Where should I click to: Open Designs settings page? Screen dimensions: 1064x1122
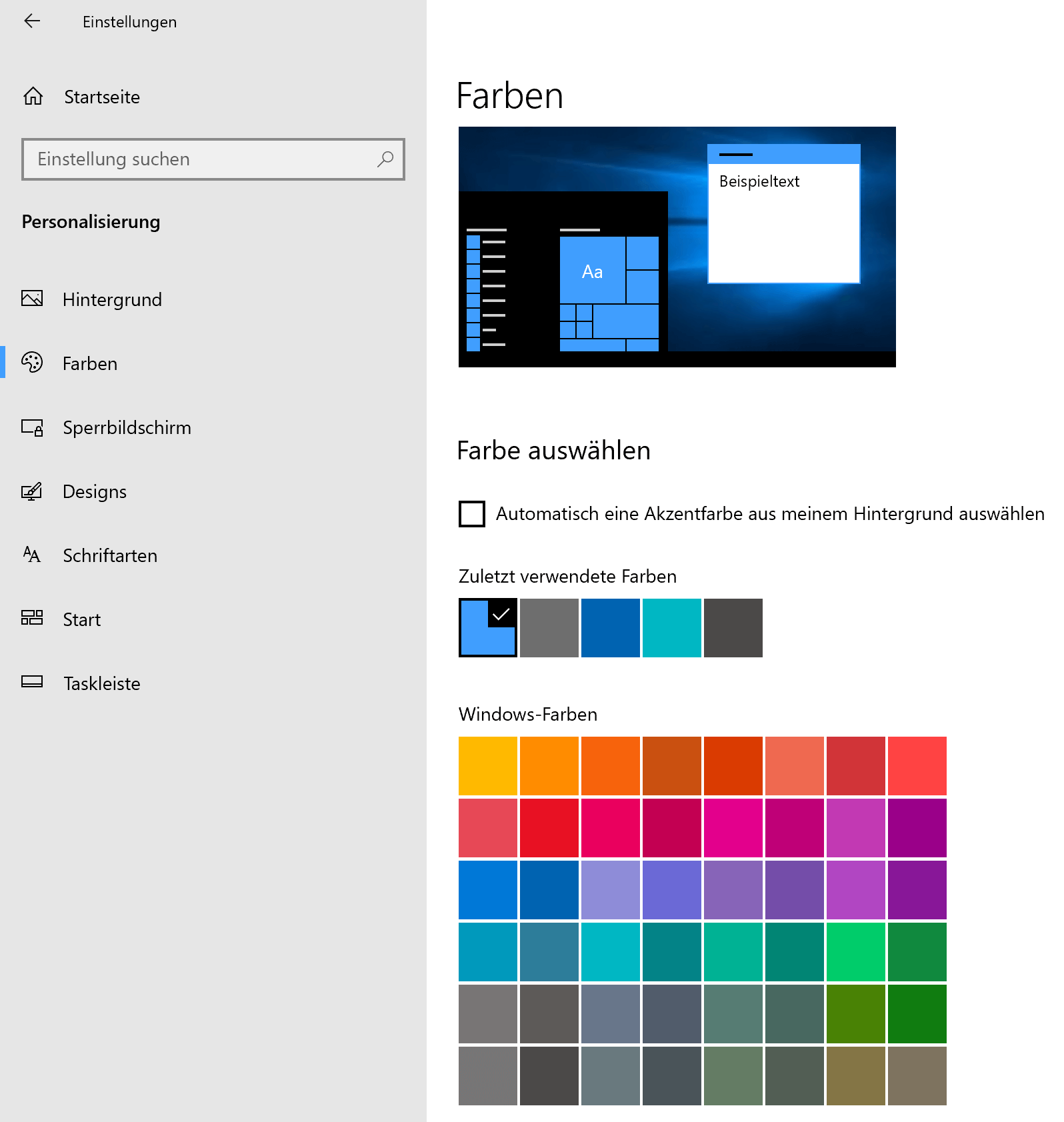pyautogui.click(x=213, y=491)
